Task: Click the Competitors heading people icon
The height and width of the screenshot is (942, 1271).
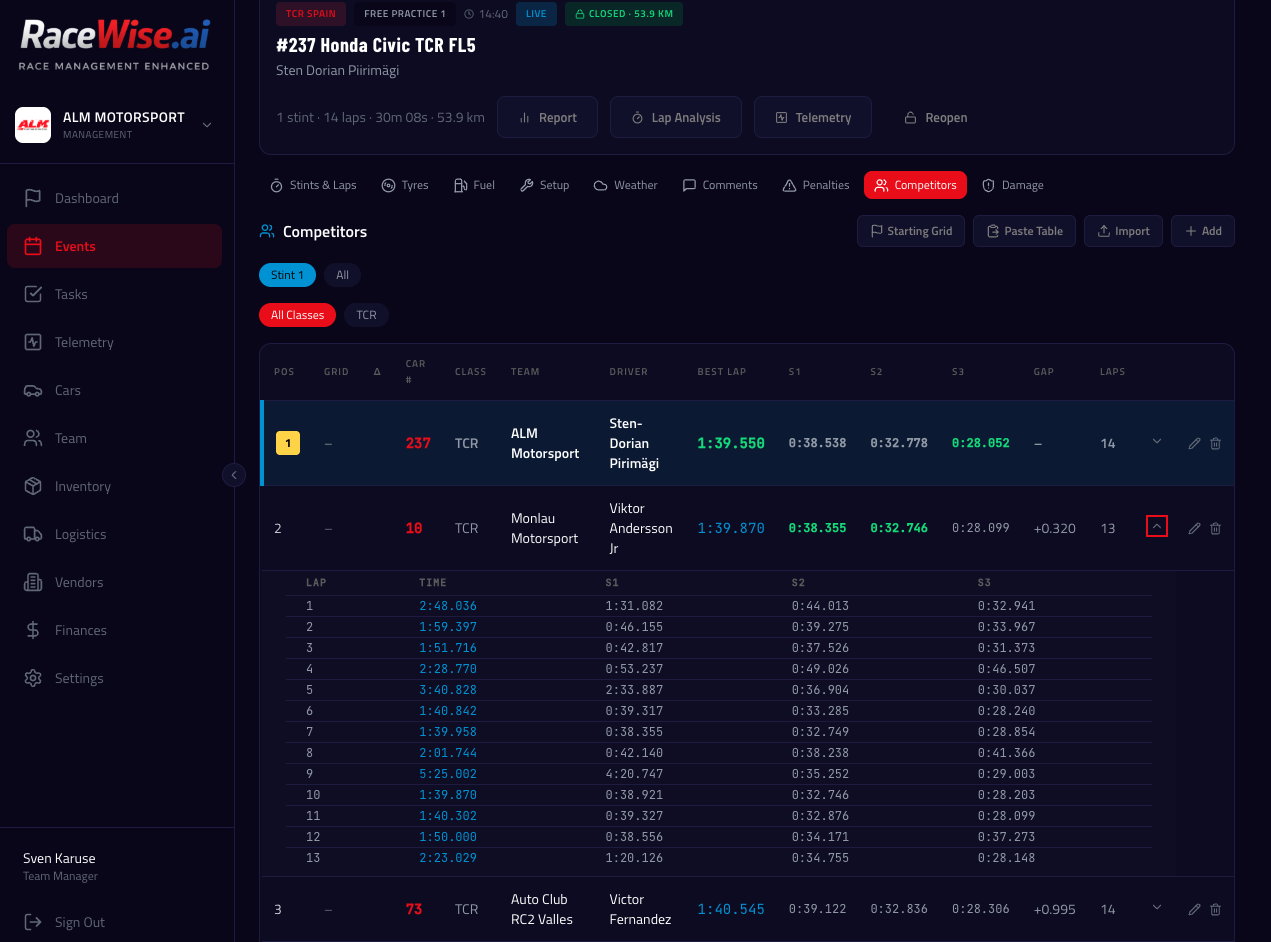Action: click(267, 231)
